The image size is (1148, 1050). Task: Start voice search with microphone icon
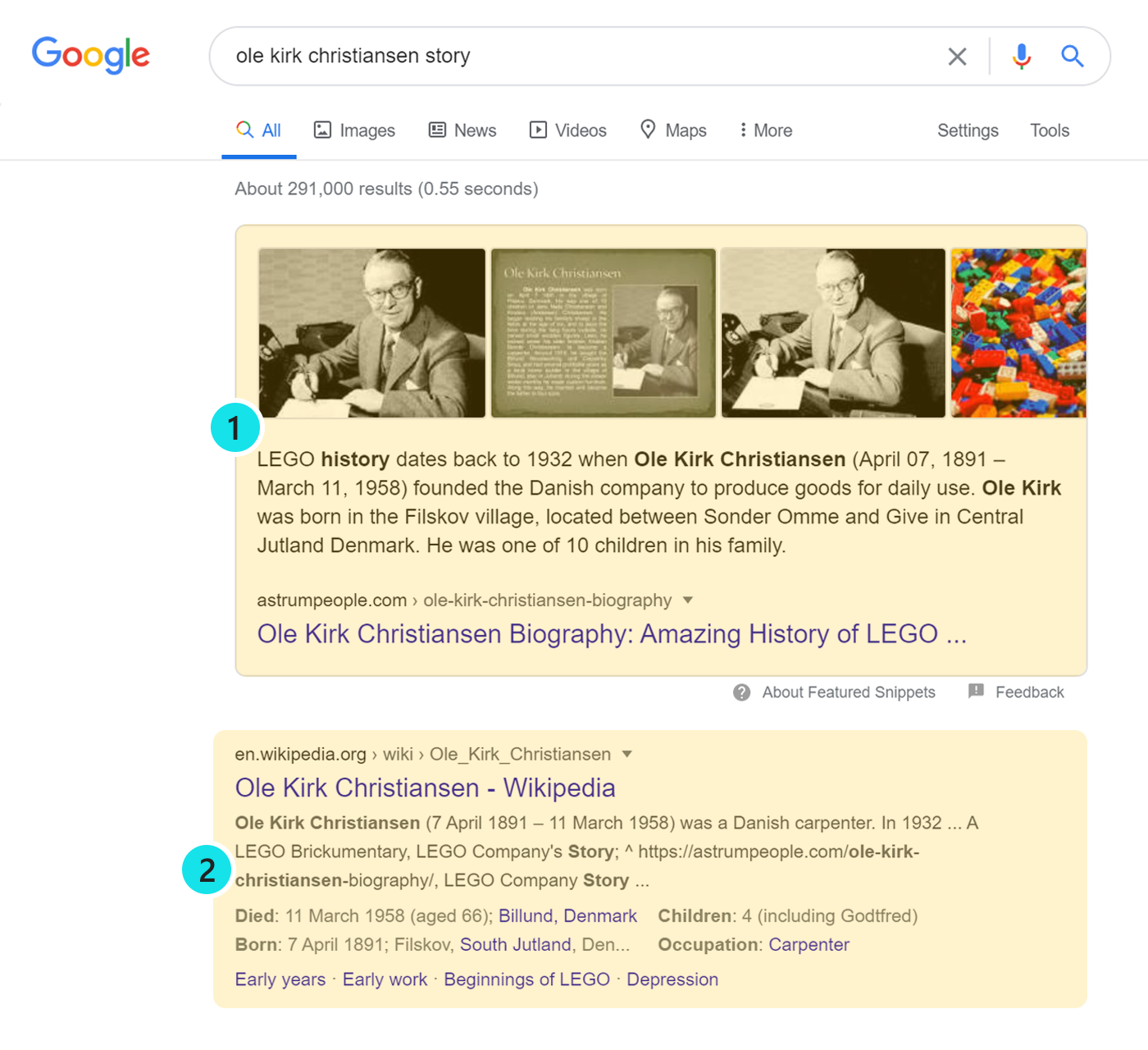(1022, 56)
